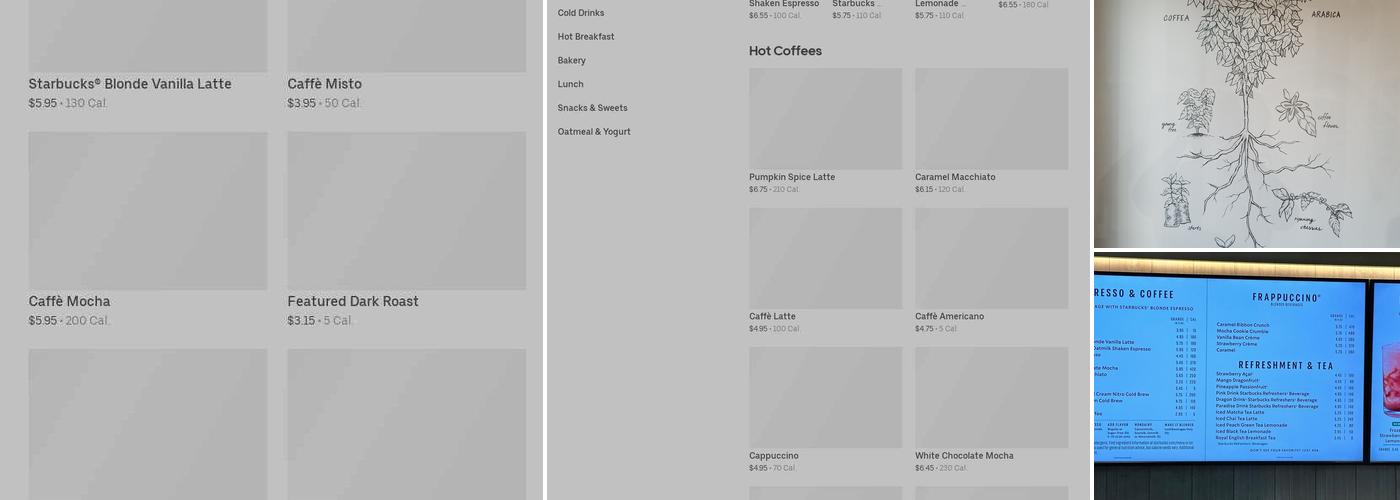Click the Caffè Latte image
The image size is (1400, 500).
pyautogui.click(x=825, y=258)
